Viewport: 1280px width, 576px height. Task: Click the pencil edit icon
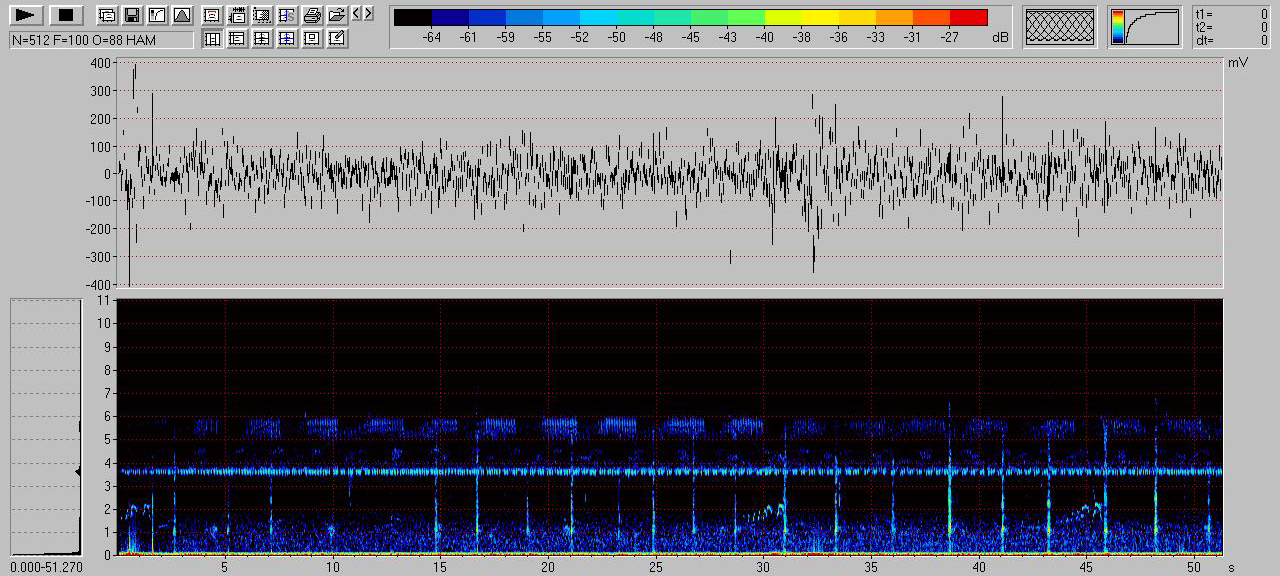coord(337,38)
